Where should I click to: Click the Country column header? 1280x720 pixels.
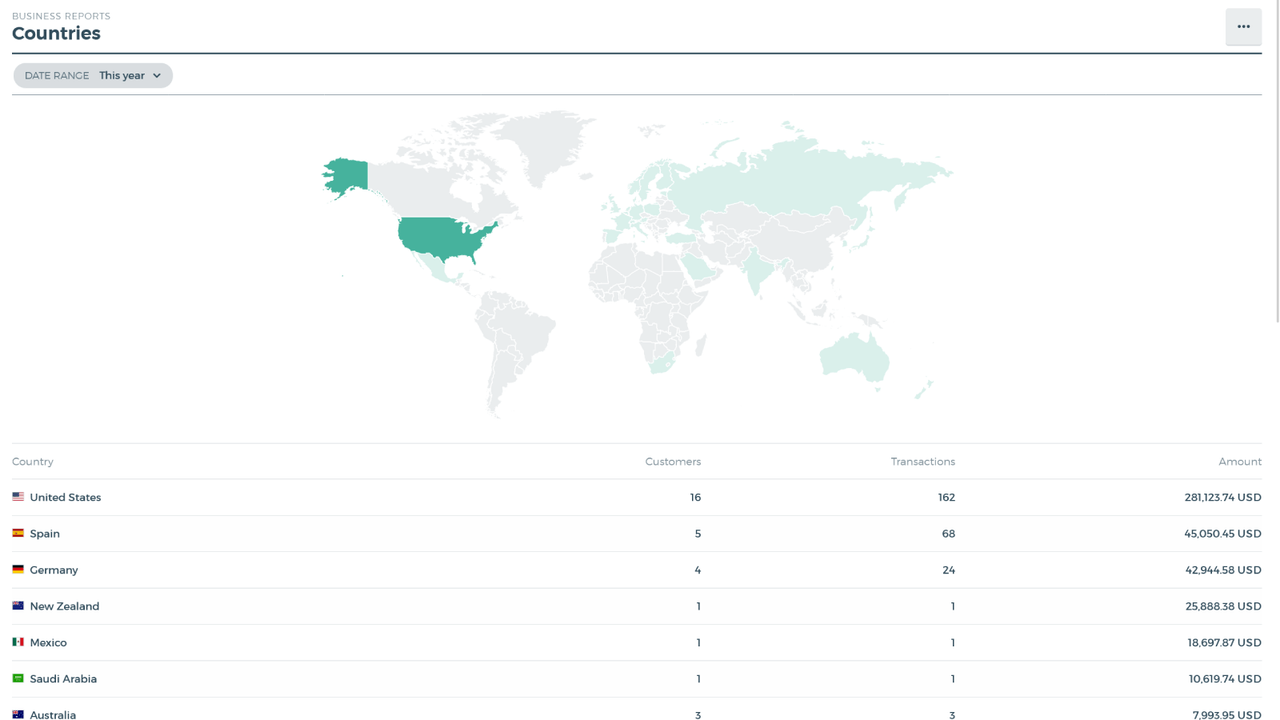(x=33, y=462)
